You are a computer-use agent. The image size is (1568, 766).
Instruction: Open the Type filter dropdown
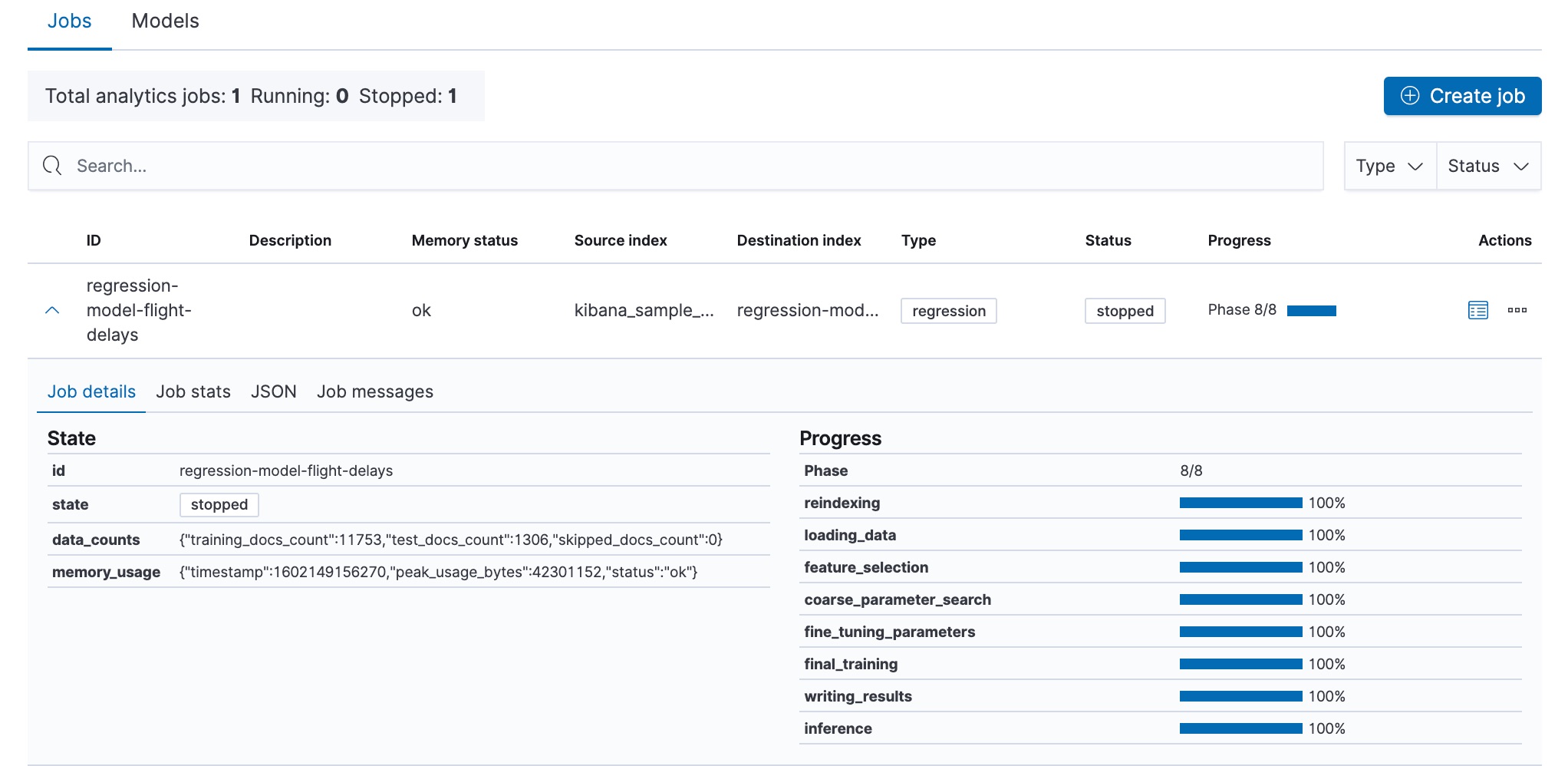click(x=1388, y=165)
